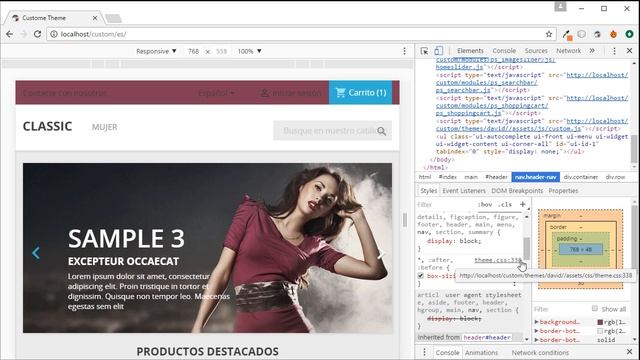
Task: Show more DevTools tabs with the chevron
Action: (592, 51)
